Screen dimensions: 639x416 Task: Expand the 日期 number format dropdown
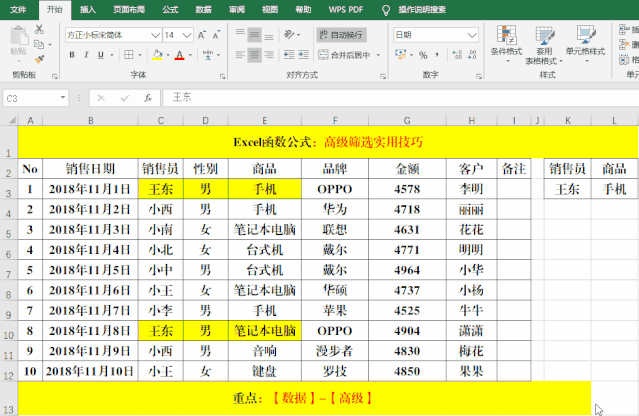[470, 35]
